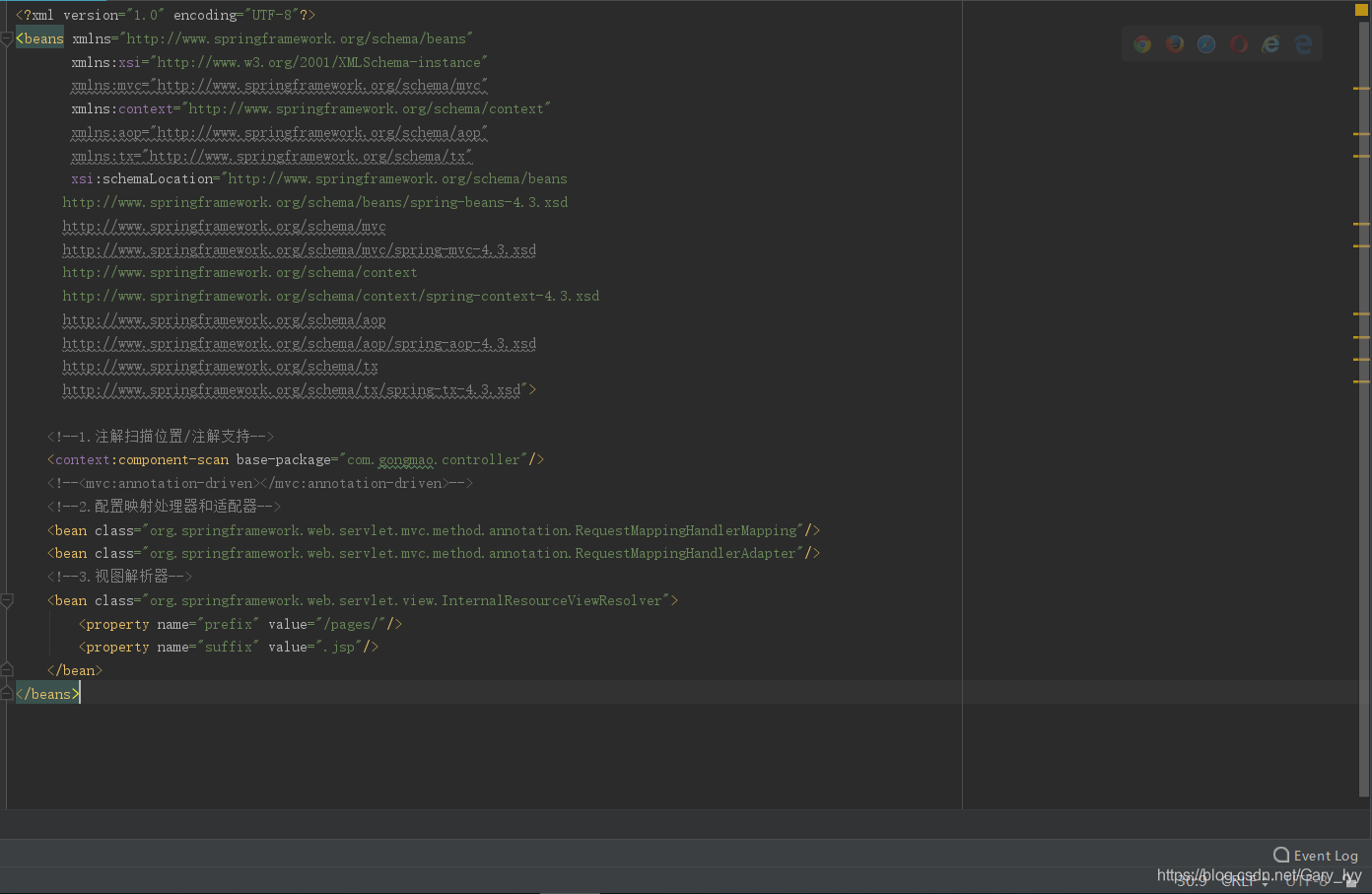Click the fold end marker beside </bean>
The width and height of the screenshot is (1372, 894).
coord(7,670)
